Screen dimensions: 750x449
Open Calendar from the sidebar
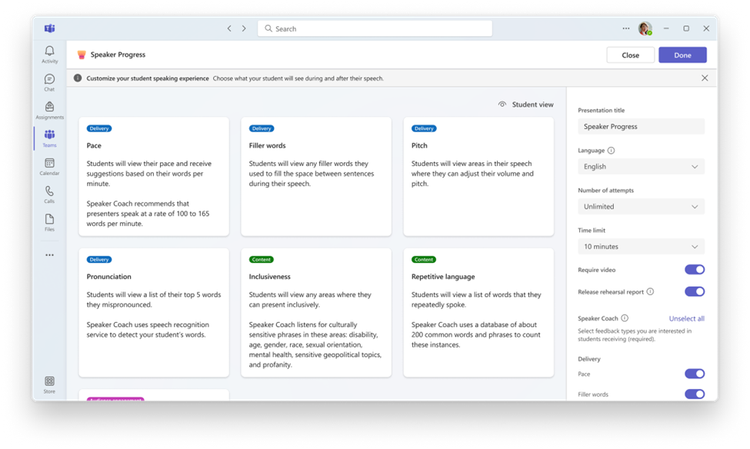click(49, 166)
